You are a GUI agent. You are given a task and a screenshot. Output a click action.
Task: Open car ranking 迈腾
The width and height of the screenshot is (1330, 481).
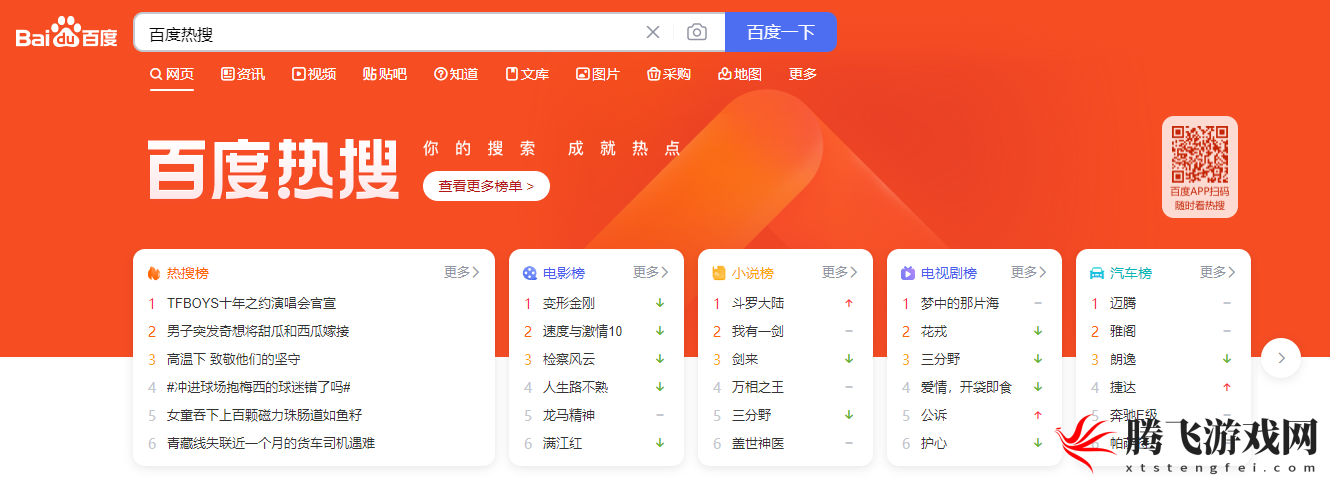click(1123, 303)
